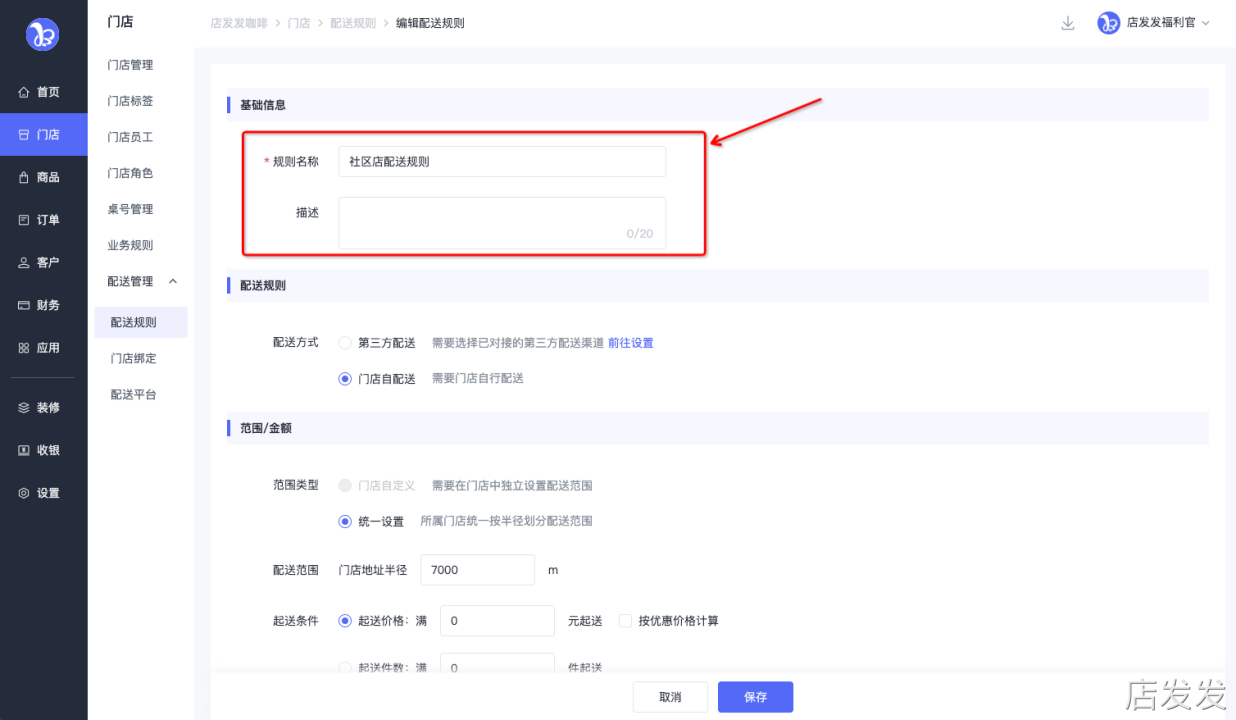The width and height of the screenshot is (1236, 720).
Task: Click the layers icon beside 装修
Action: point(24,408)
